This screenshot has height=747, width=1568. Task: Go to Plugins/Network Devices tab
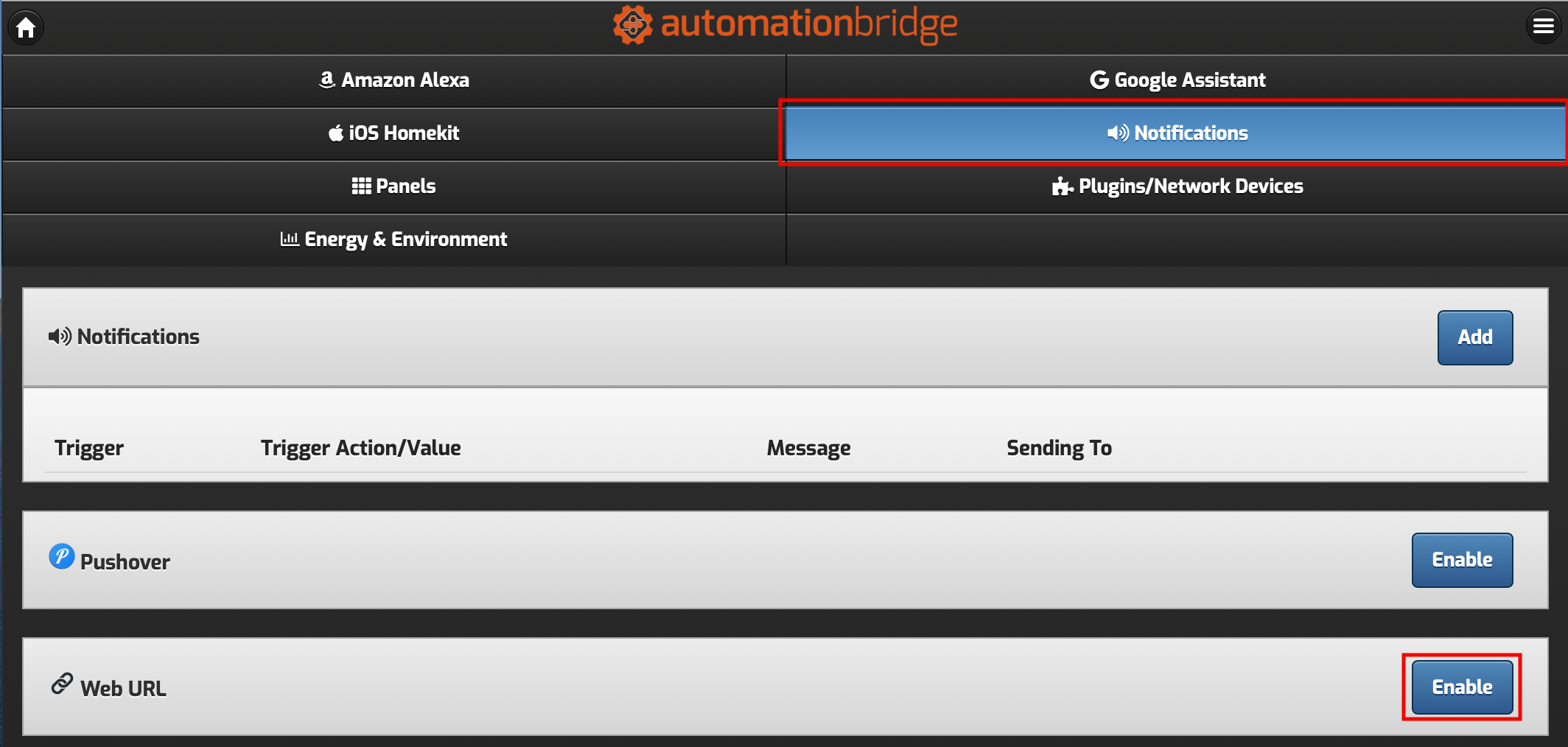tap(1177, 186)
